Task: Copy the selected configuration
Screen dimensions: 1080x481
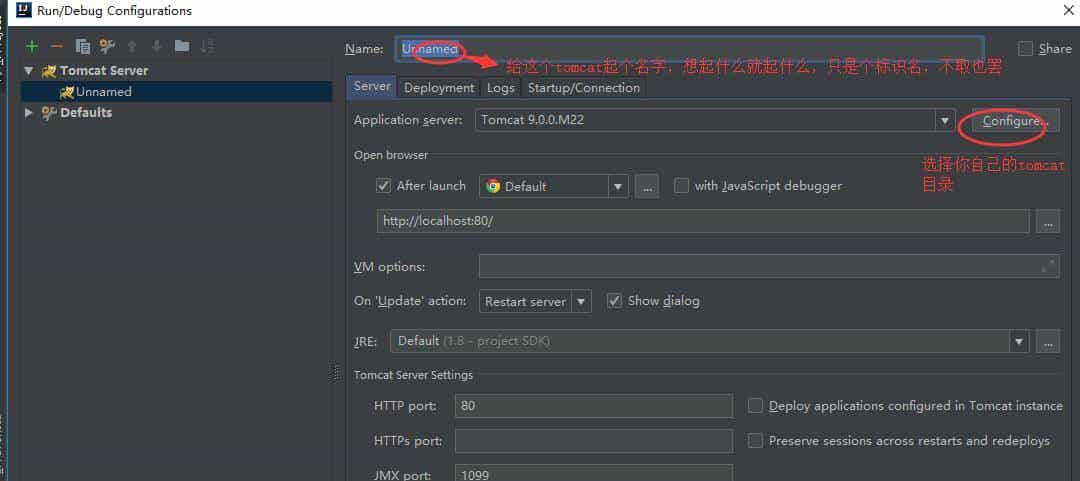Action: 83,46
